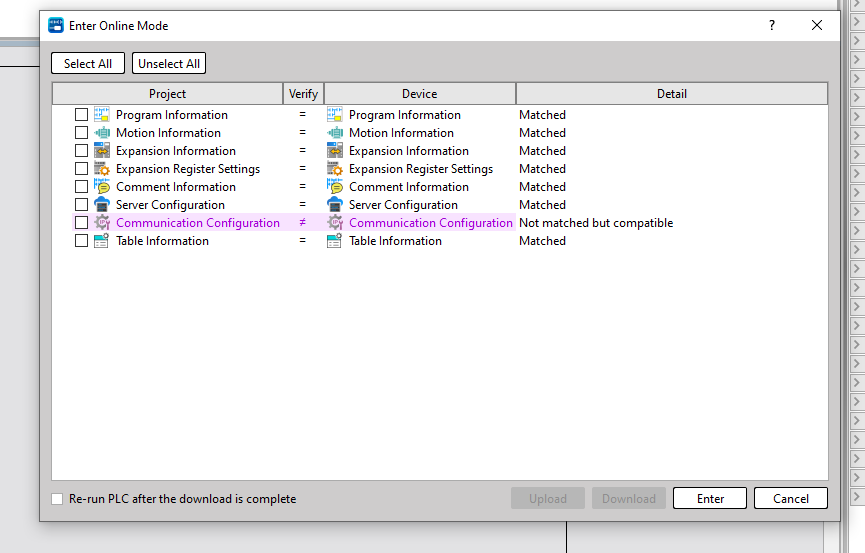Click the Expansion Register Settings project icon
The image size is (865, 553).
coord(101,169)
